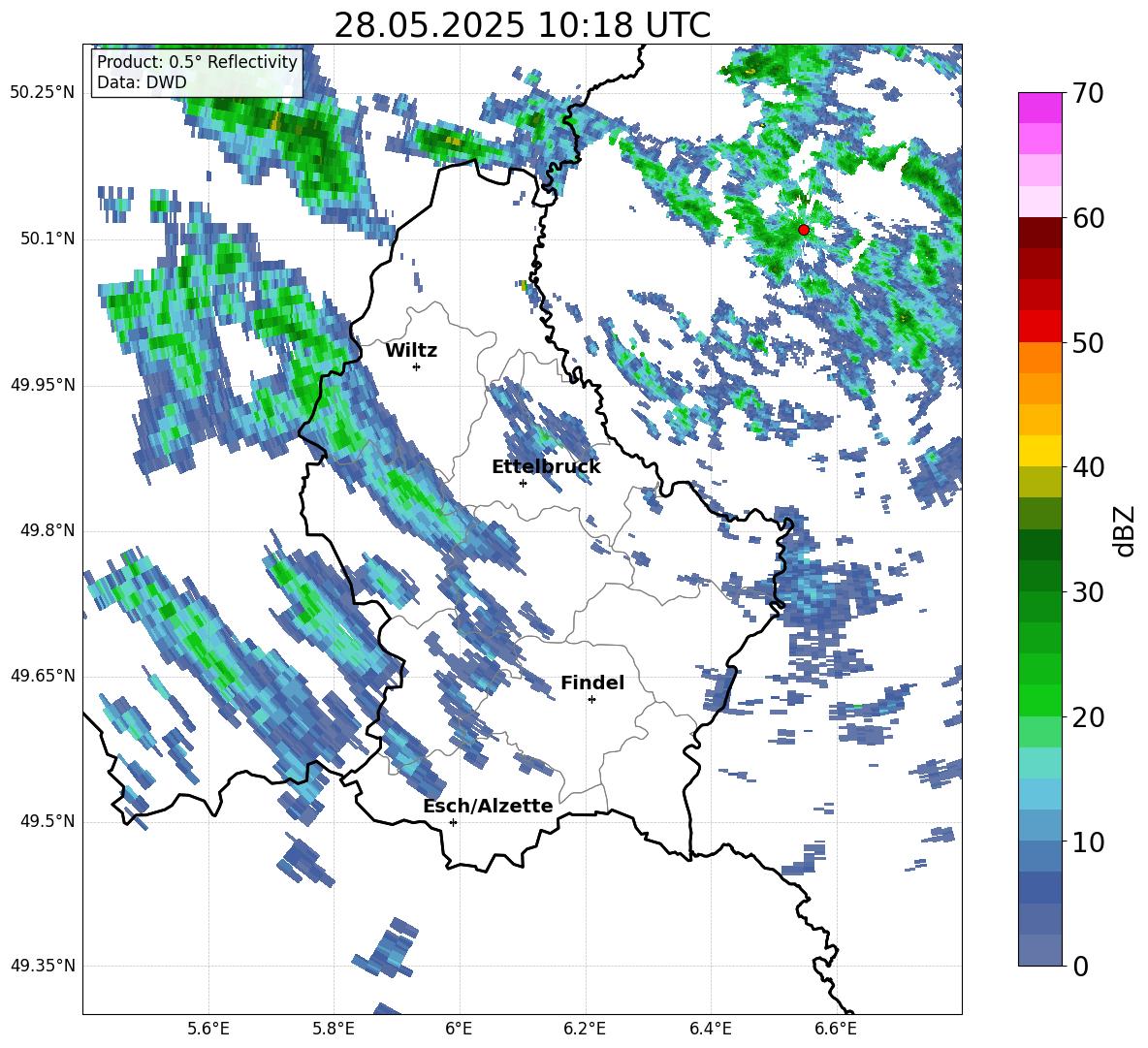This screenshot has height=1048, width=1148.
Task: Click the 5.6°E longitude label
Action: pyautogui.click(x=208, y=1029)
